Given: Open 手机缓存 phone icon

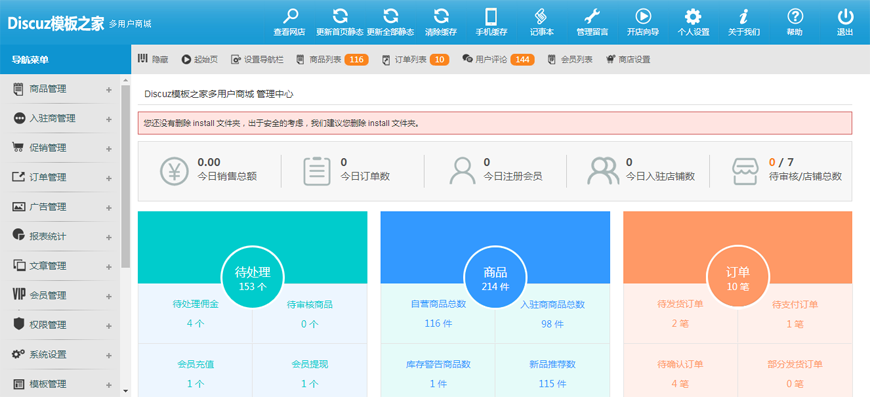Looking at the screenshot, I should point(491,16).
